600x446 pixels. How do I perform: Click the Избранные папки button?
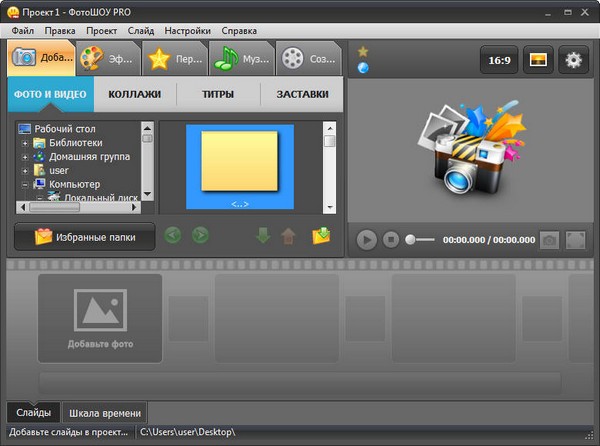click(85, 237)
